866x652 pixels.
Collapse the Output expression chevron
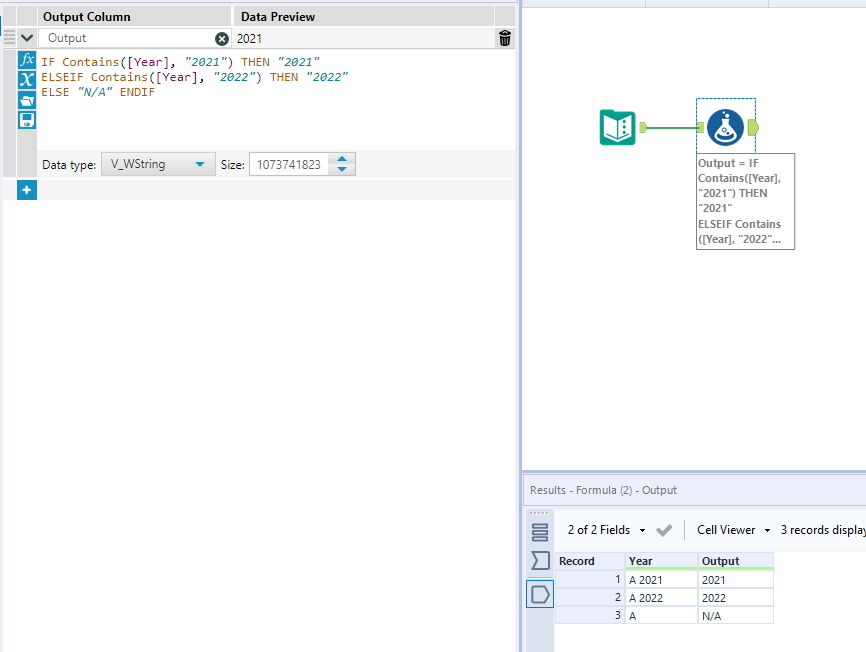(27, 38)
